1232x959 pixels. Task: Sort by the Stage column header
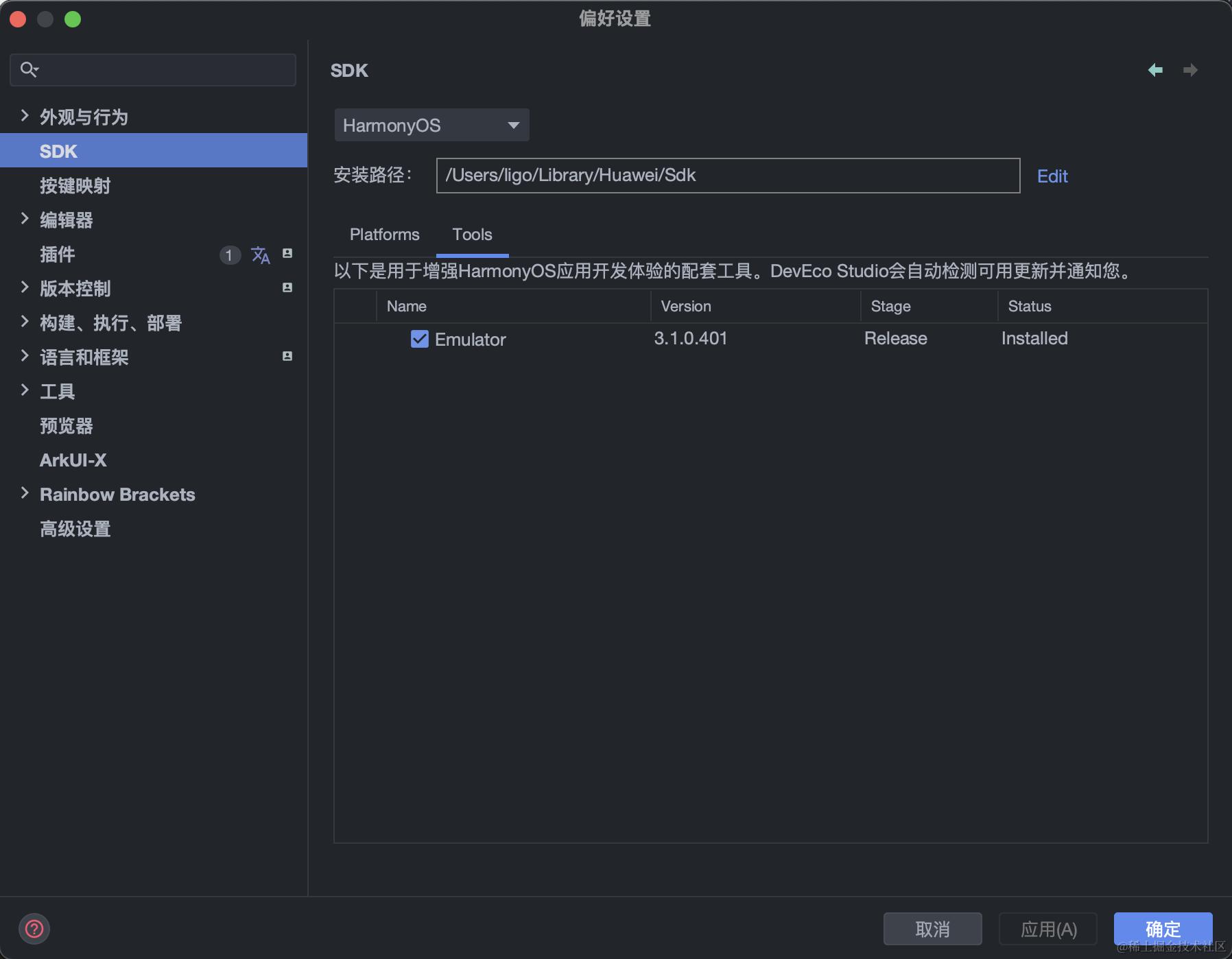click(x=929, y=306)
